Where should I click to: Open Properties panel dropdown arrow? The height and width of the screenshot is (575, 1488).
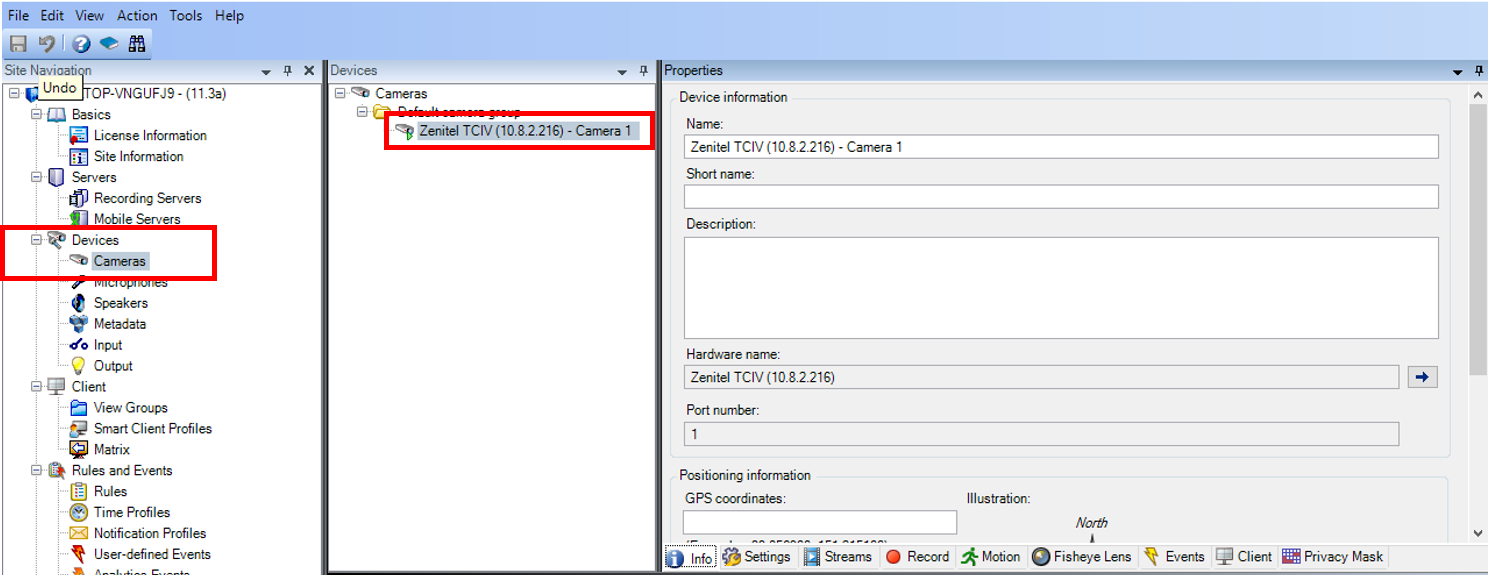tap(1458, 72)
